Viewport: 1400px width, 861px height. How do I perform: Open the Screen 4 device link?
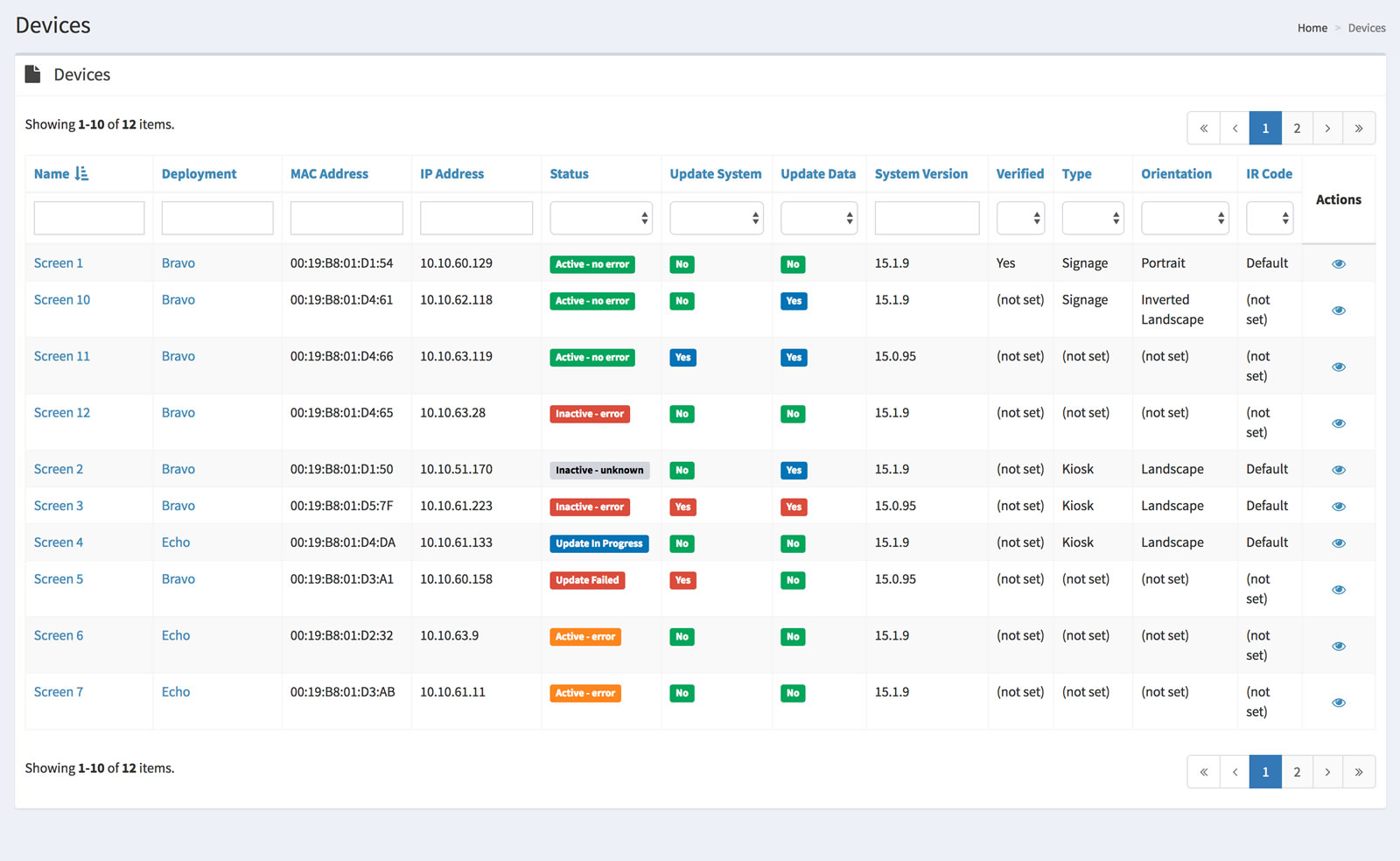tap(59, 542)
